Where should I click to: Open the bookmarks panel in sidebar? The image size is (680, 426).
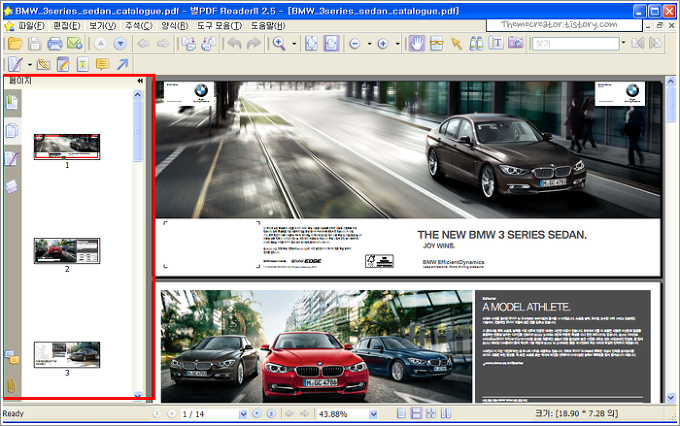pyautogui.click(x=12, y=102)
